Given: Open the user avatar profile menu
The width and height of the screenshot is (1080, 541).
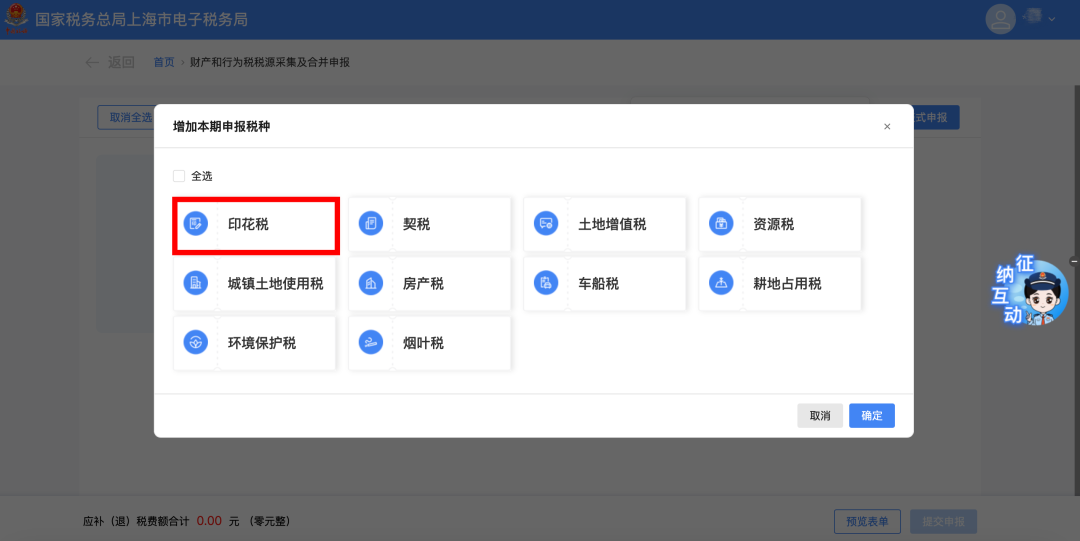Looking at the screenshot, I should [x=1000, y=19].
